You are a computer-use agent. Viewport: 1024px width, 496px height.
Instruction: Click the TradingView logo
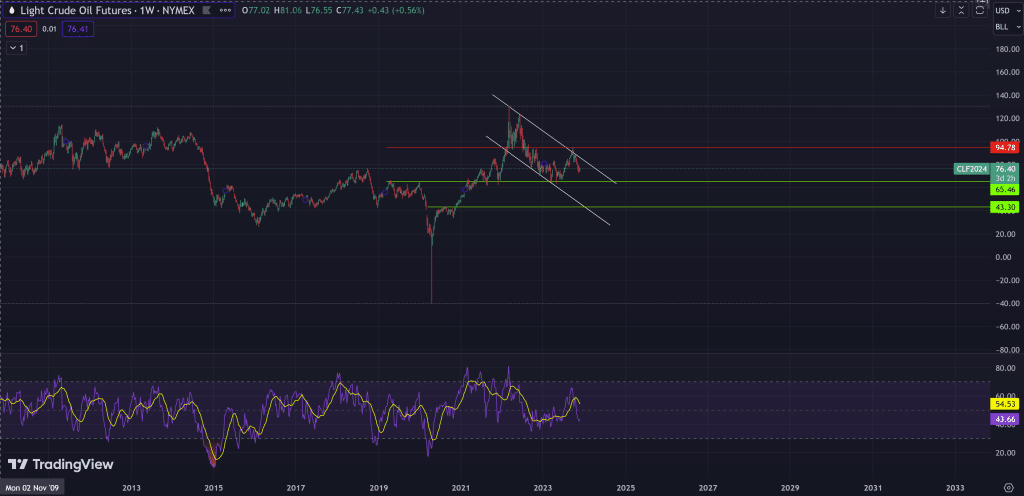coord(61,465)
